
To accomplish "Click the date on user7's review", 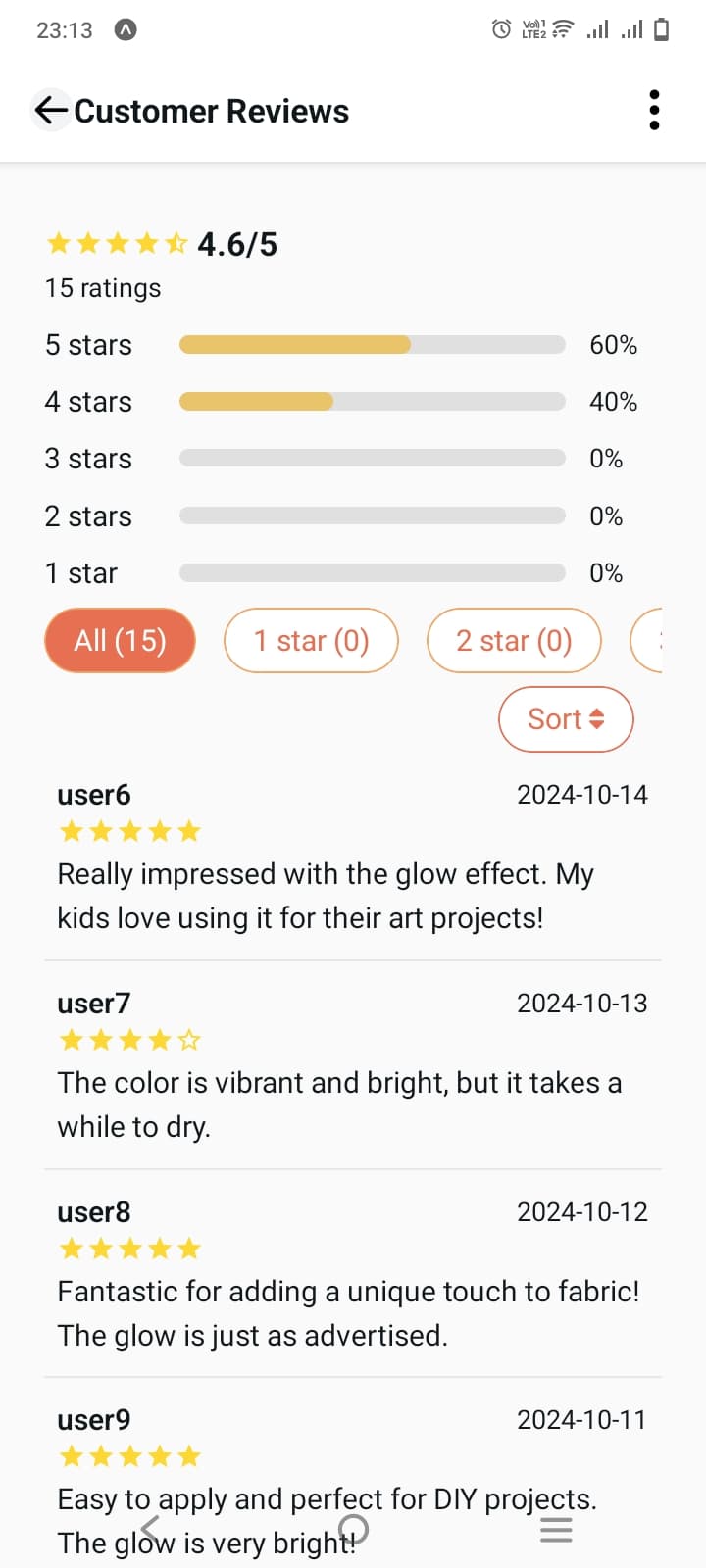I will pyautogui.click(x=581, y=1003).
